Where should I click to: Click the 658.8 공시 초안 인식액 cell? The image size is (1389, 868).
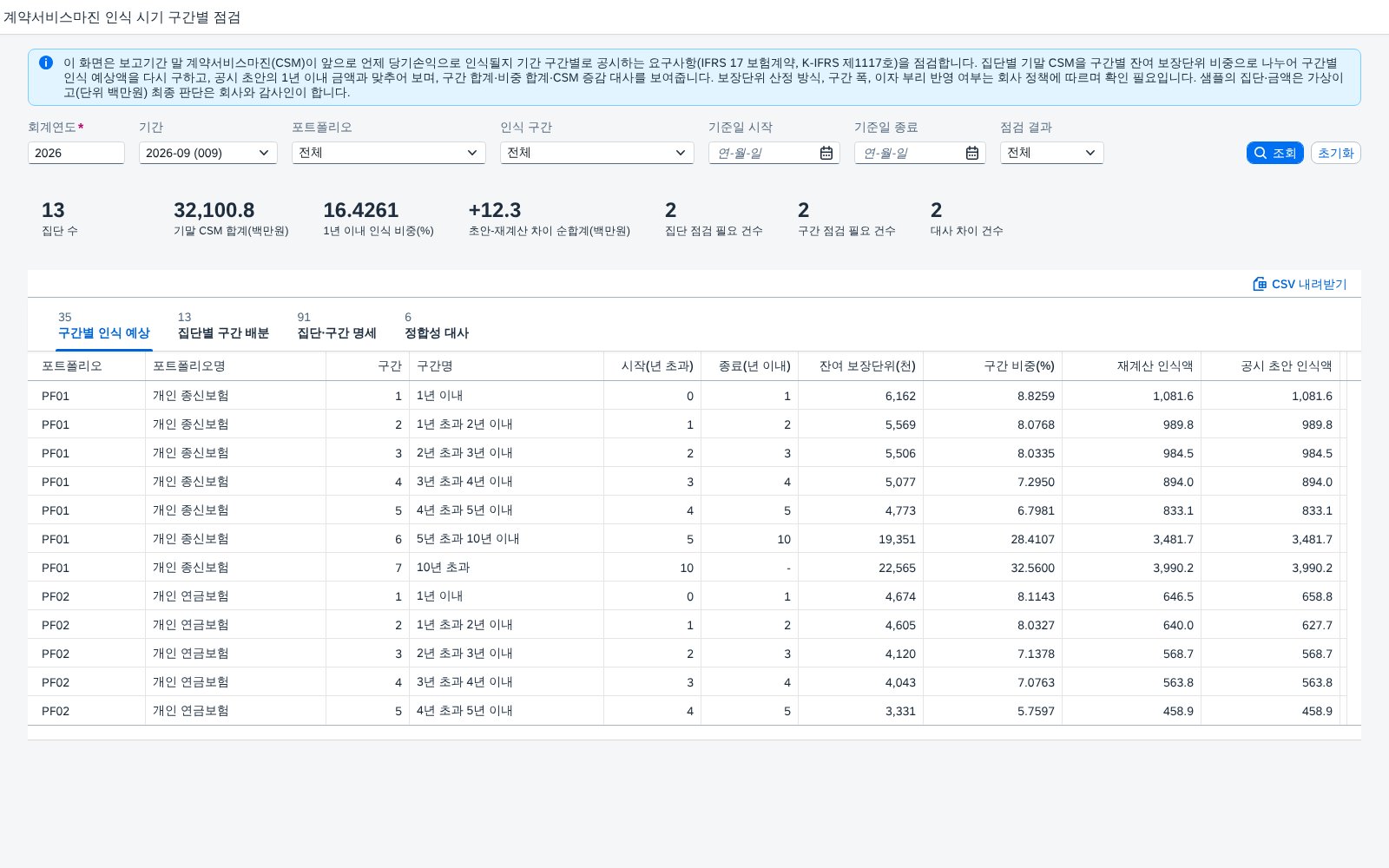point(1271,596)
